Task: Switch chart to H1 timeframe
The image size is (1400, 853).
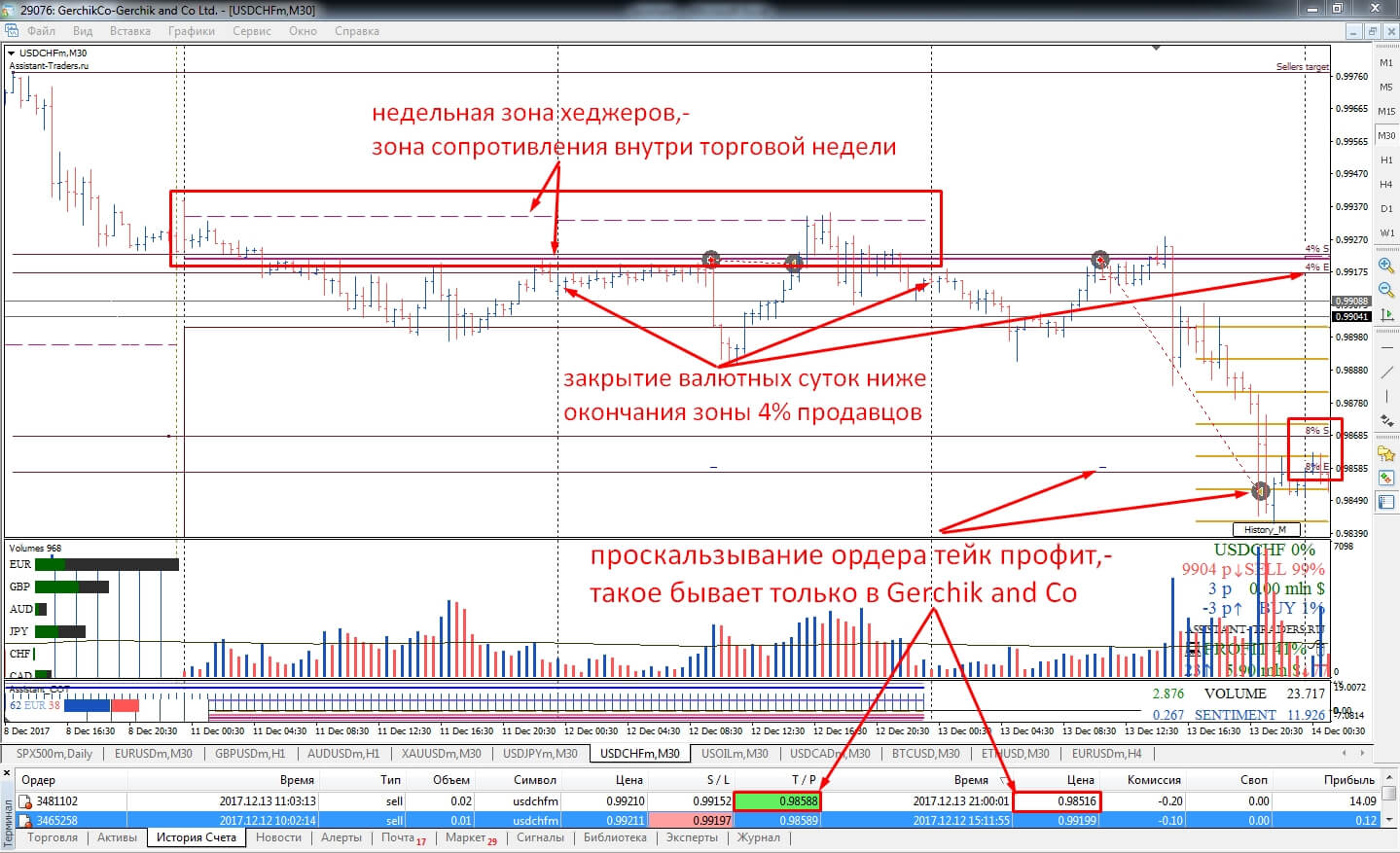Action: 1386,160
